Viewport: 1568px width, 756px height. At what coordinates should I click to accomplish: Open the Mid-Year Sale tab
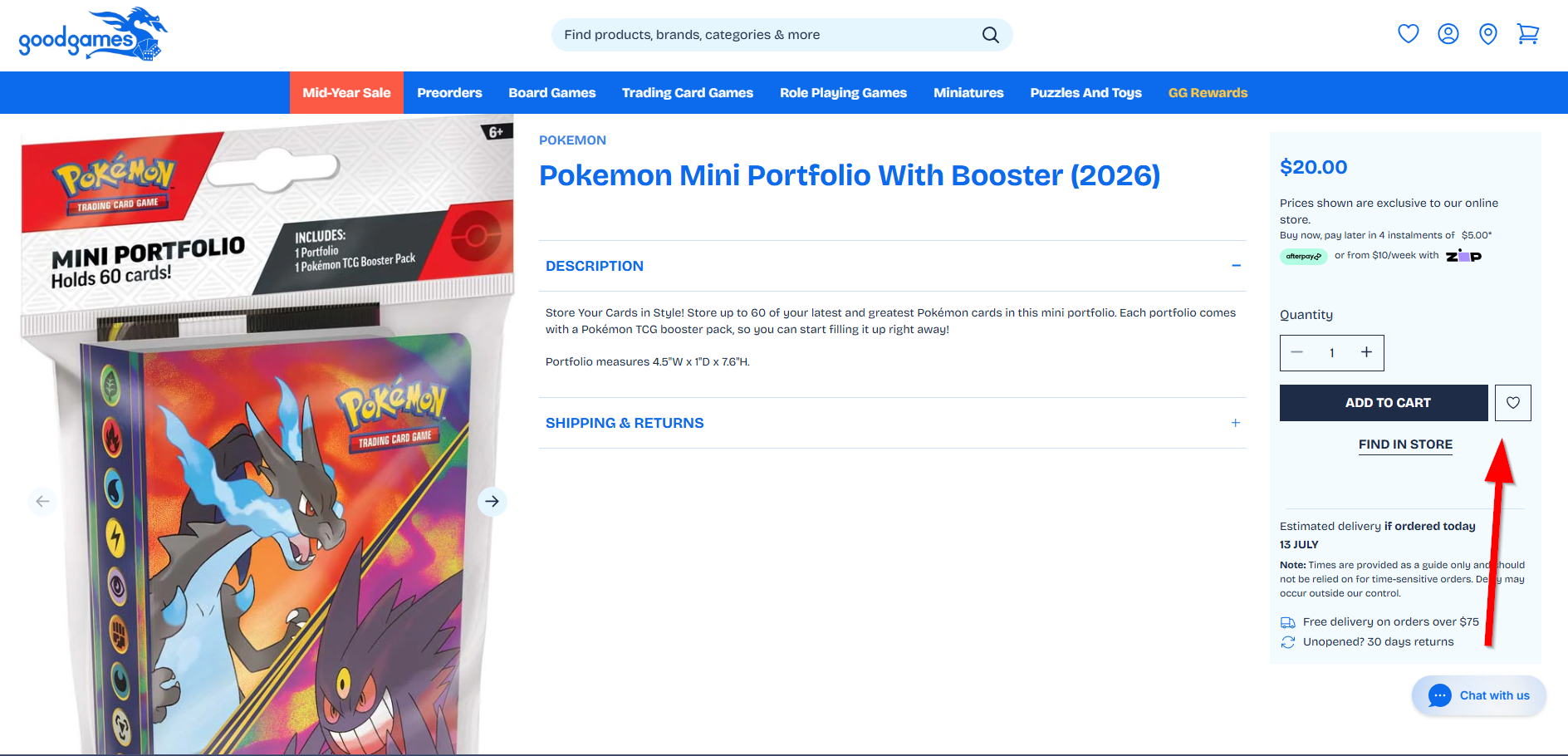pos(346,93)
